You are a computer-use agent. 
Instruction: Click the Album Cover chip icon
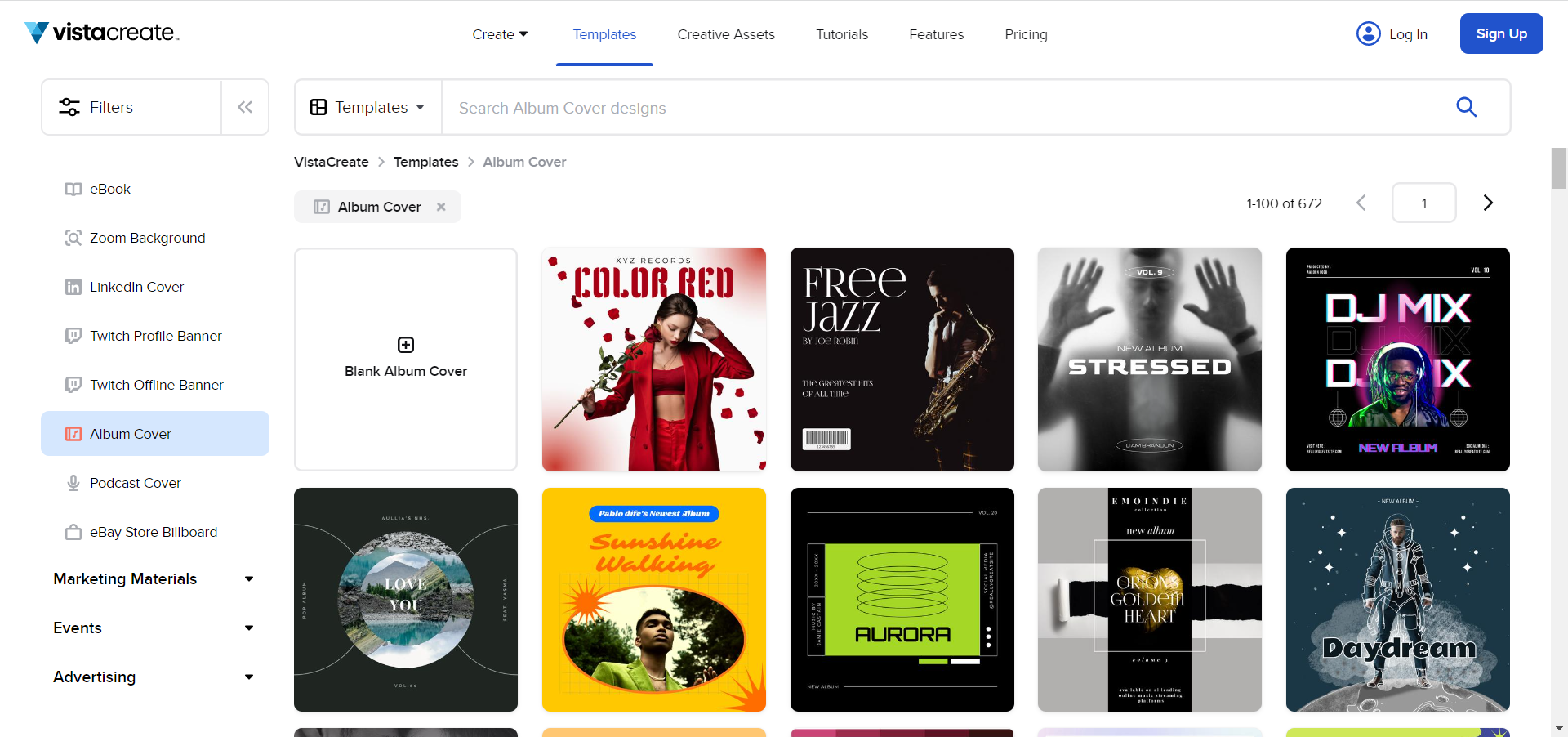[322, 207]
